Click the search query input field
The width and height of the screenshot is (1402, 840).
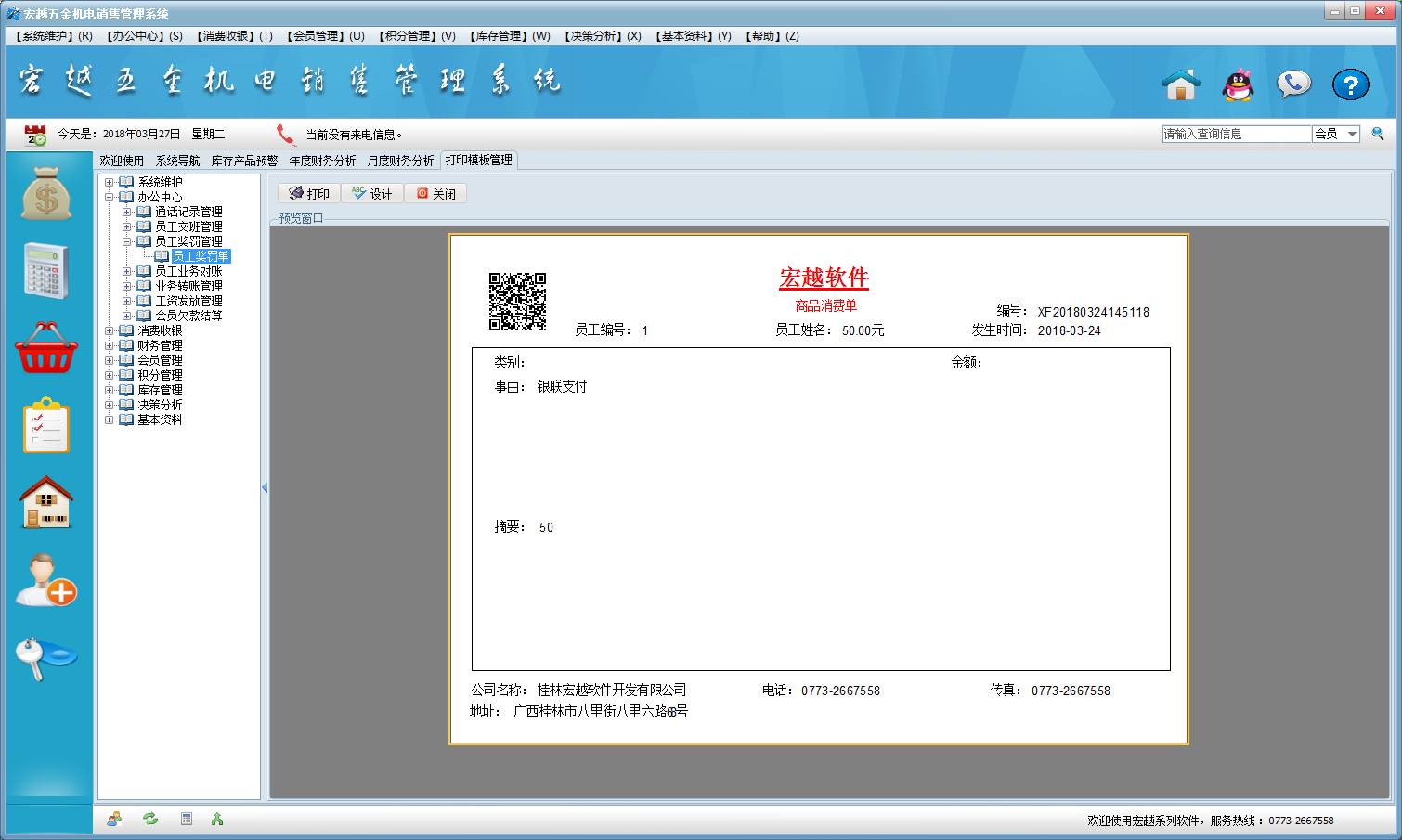tap(1235, 134)
